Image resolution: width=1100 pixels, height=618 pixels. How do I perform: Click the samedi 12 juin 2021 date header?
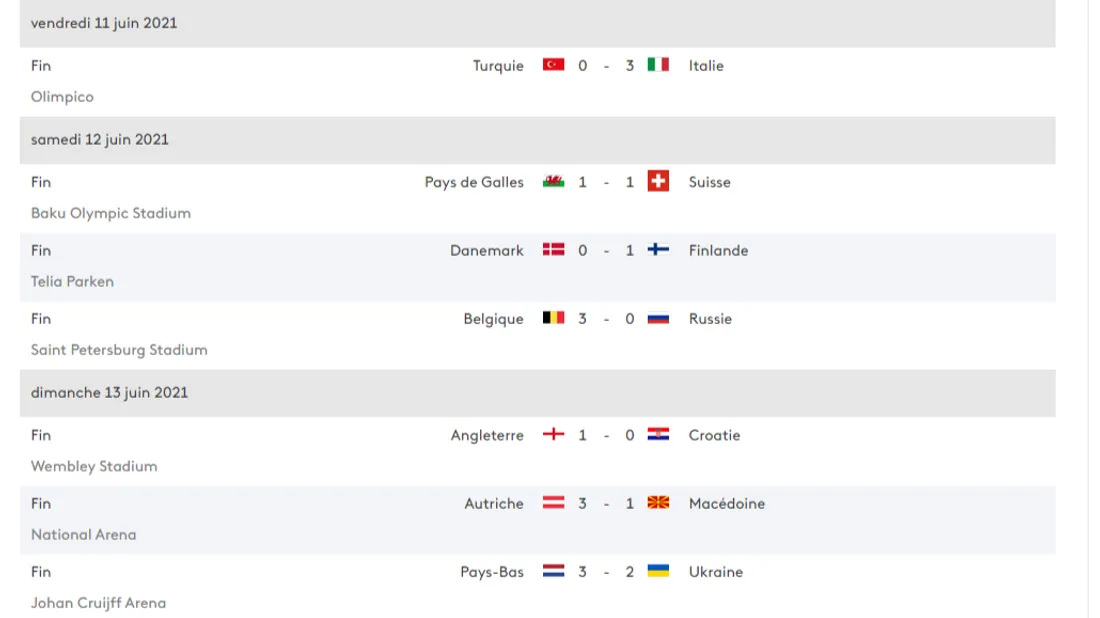[x=100, y=139]
